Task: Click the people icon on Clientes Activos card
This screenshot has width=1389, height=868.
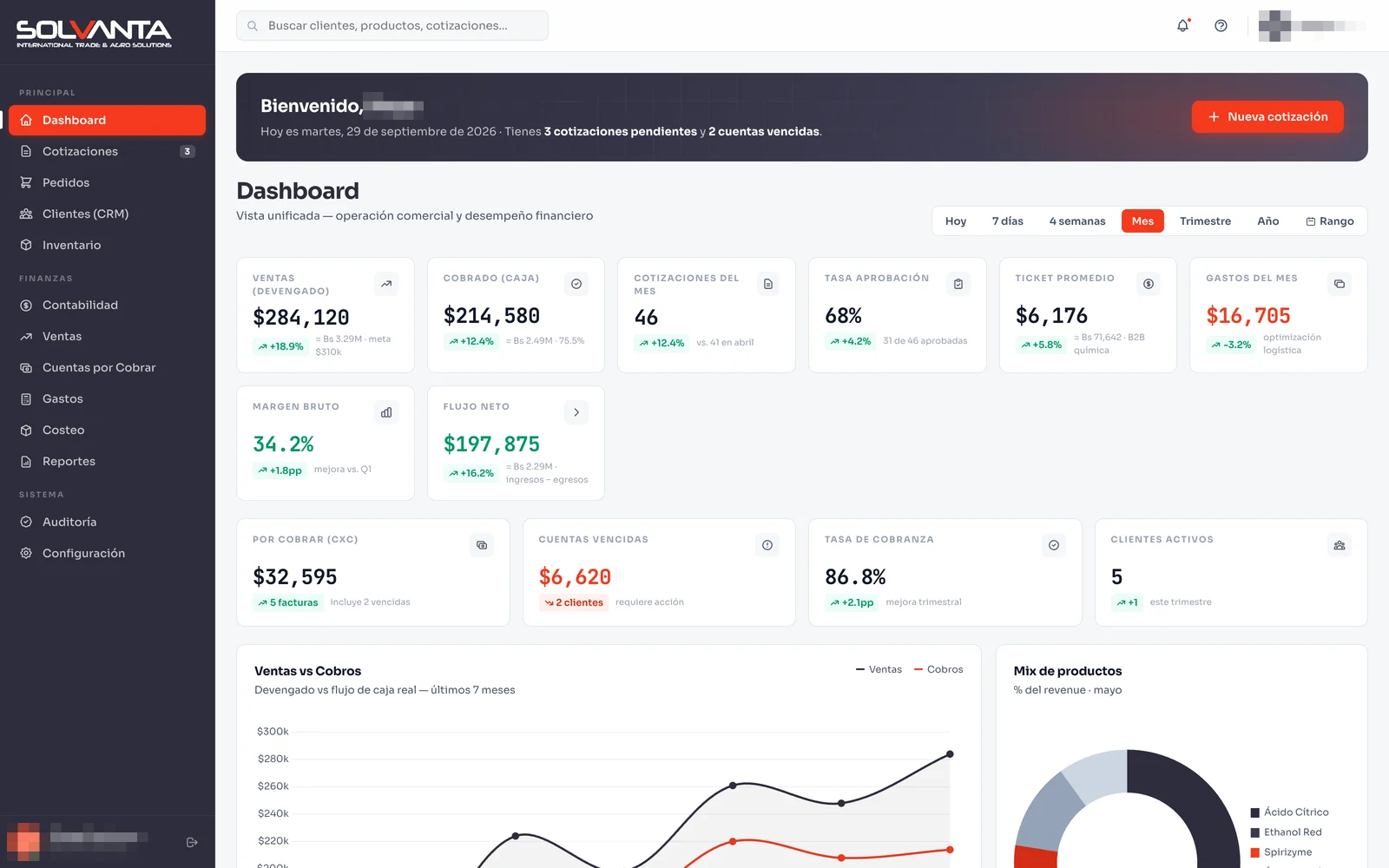Action: click(x=1340, y=545)
